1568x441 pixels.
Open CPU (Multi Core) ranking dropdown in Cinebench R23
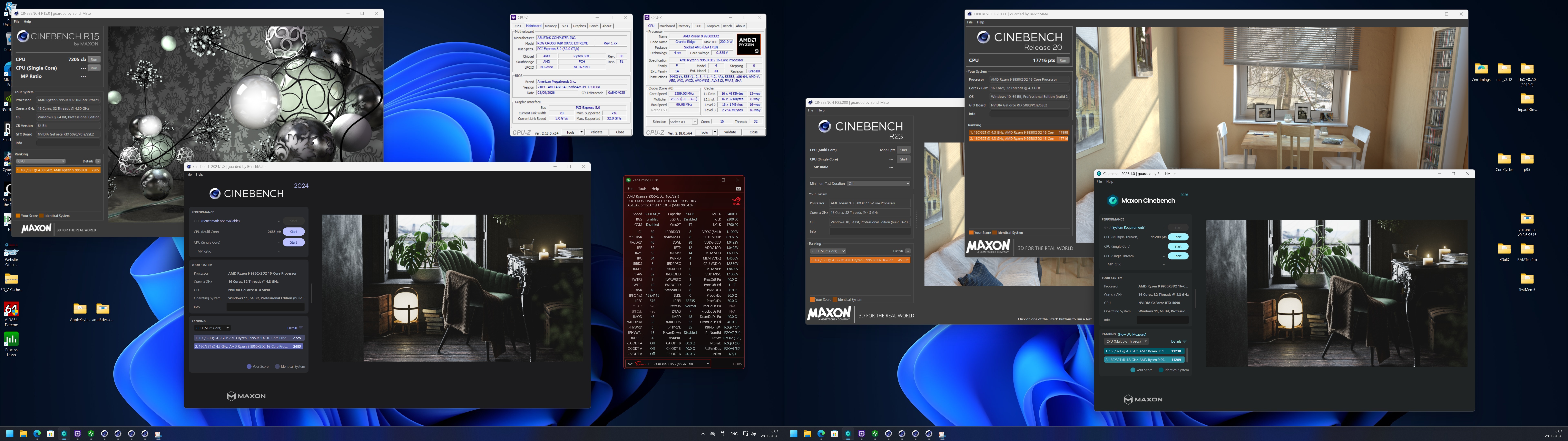point(828,251)
